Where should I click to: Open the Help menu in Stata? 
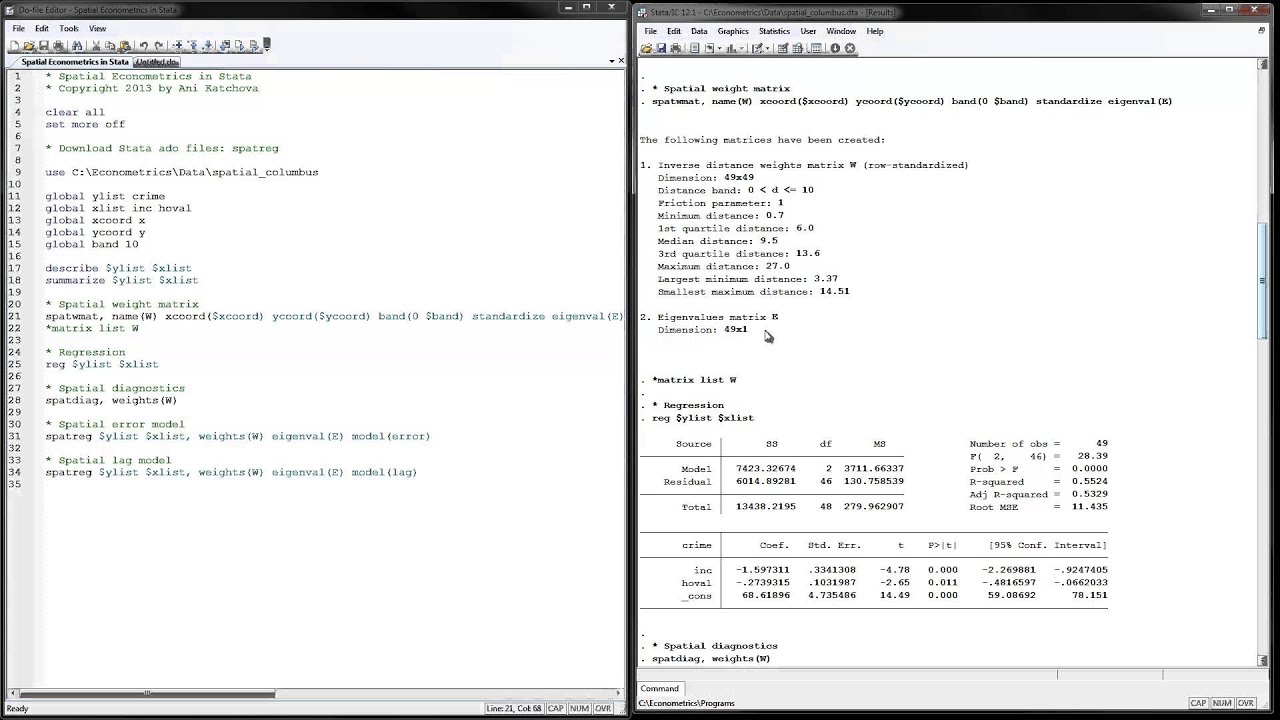tap(875, 31)
